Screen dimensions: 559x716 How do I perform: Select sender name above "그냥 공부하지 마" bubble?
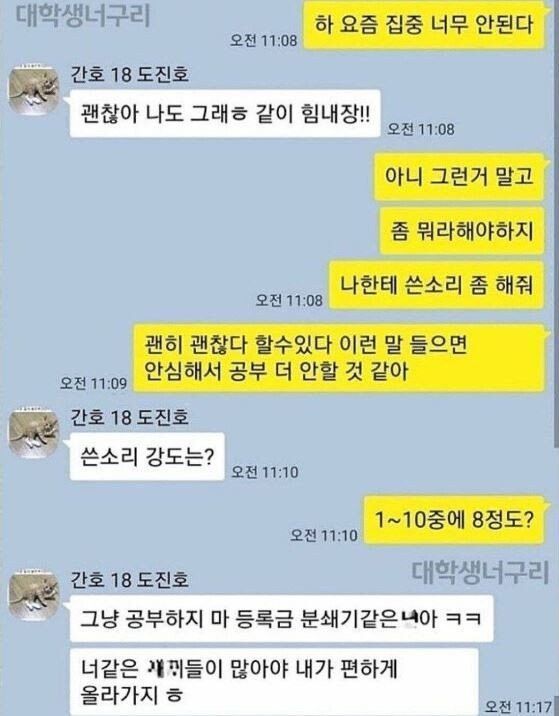(x=130, y=579)
